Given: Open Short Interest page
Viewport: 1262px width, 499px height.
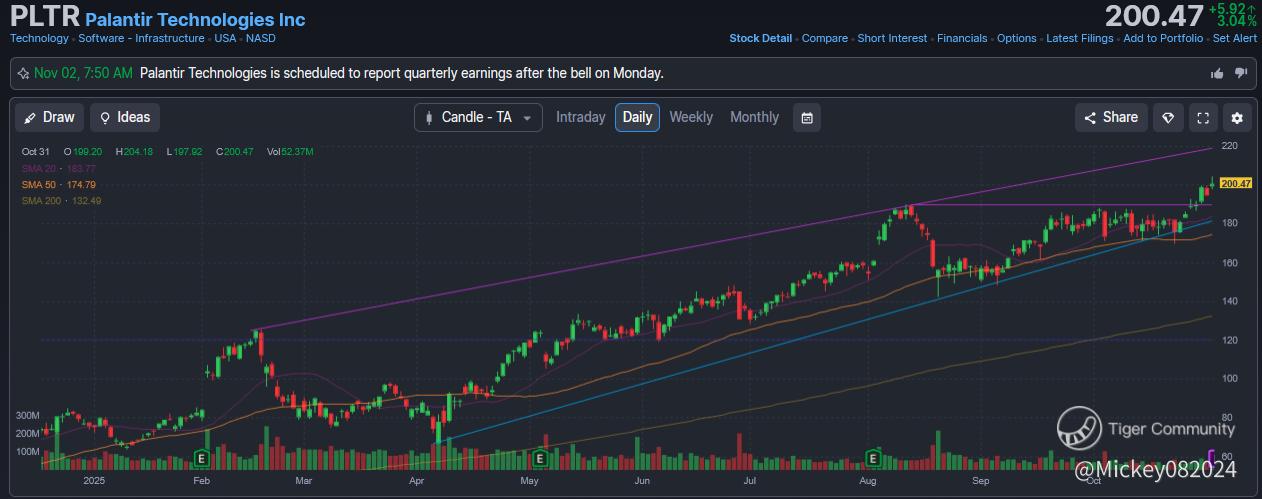Looking at the screenshot, I should coord(892,38).
